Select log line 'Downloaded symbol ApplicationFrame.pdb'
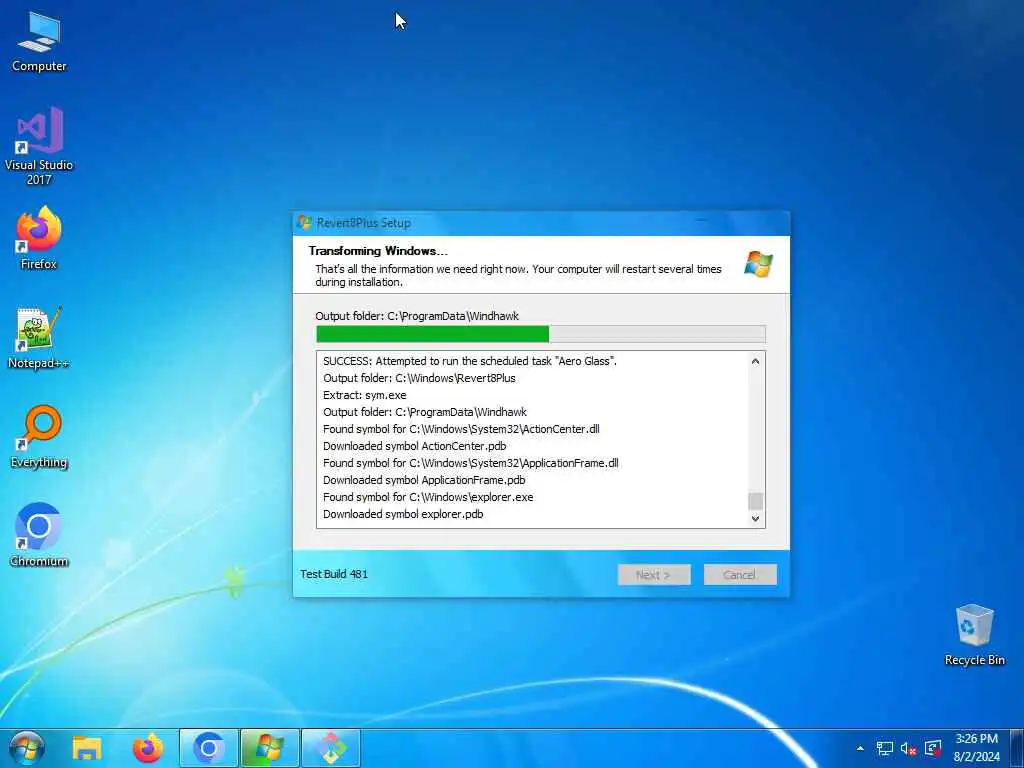1024x768 pixels. point(424,480)
